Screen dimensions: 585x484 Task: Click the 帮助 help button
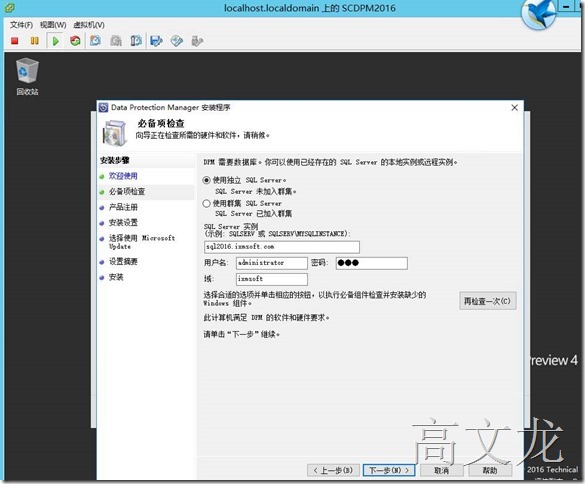(x=490, y=470)
